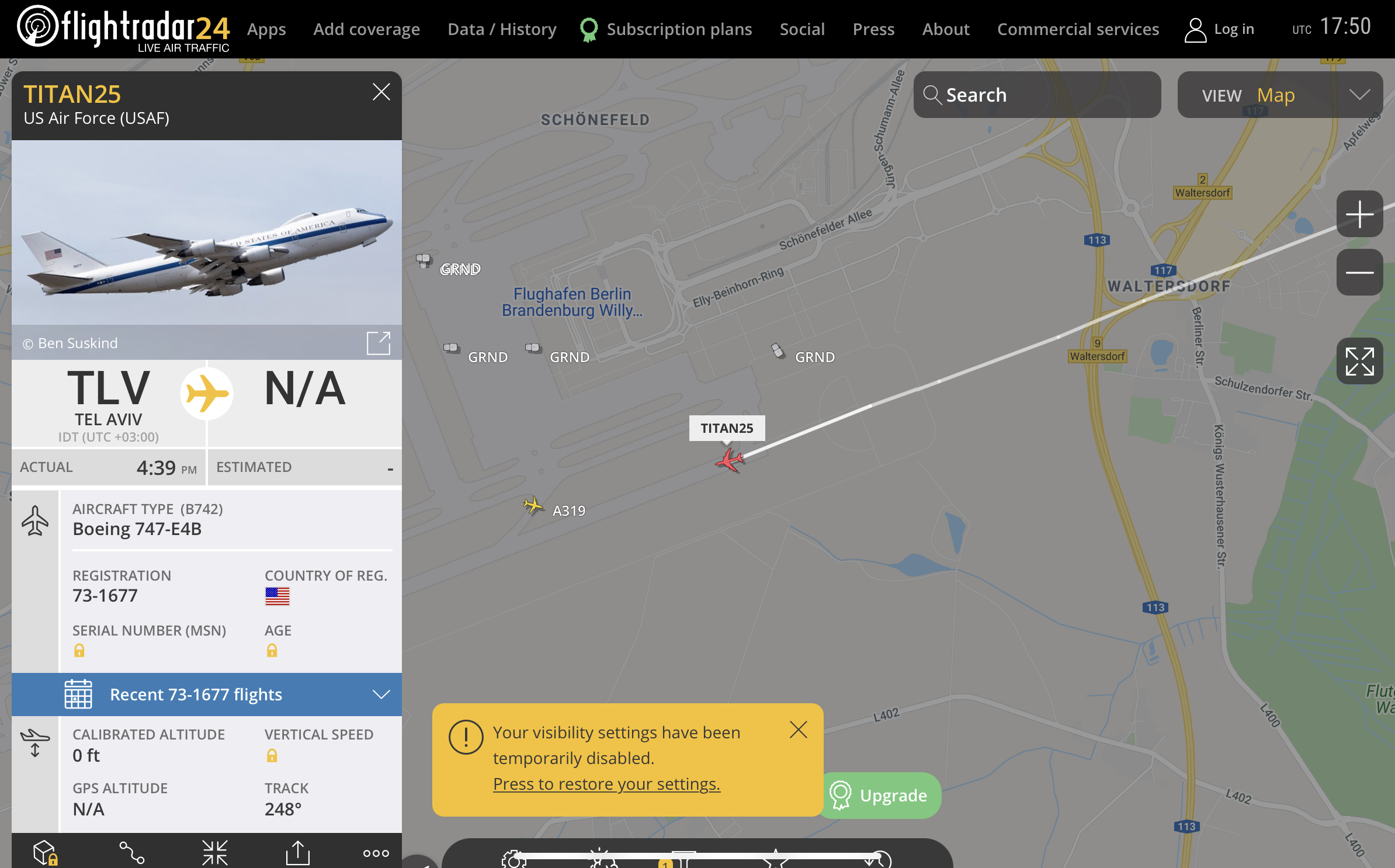This screenshot has width=1395, height=868.
Task: Click the Search field
Action: [1037, 95]
